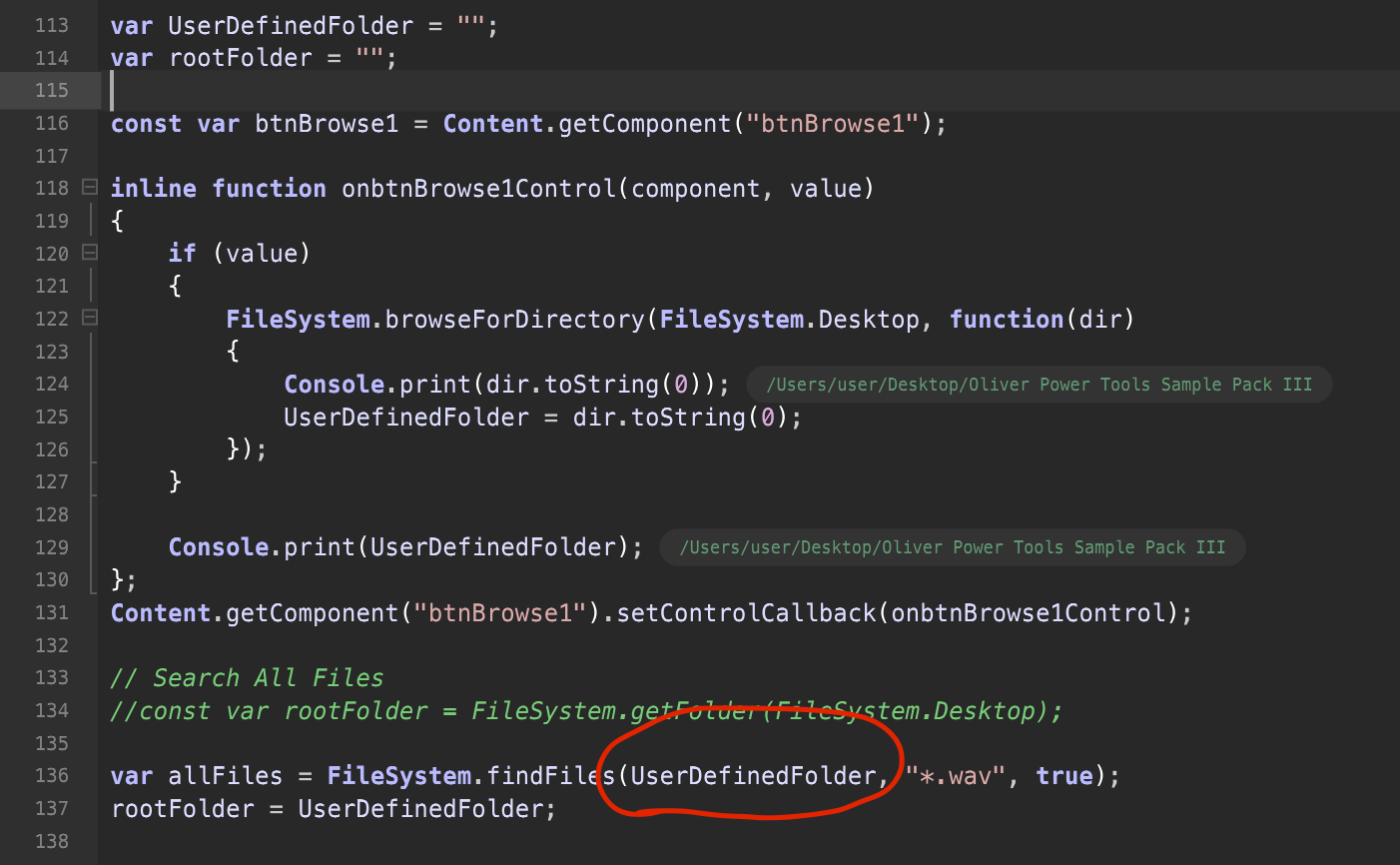Select the FileSystem.Desktop argument on line 122
1400x865 pixels.
click(x=765, y=318)
